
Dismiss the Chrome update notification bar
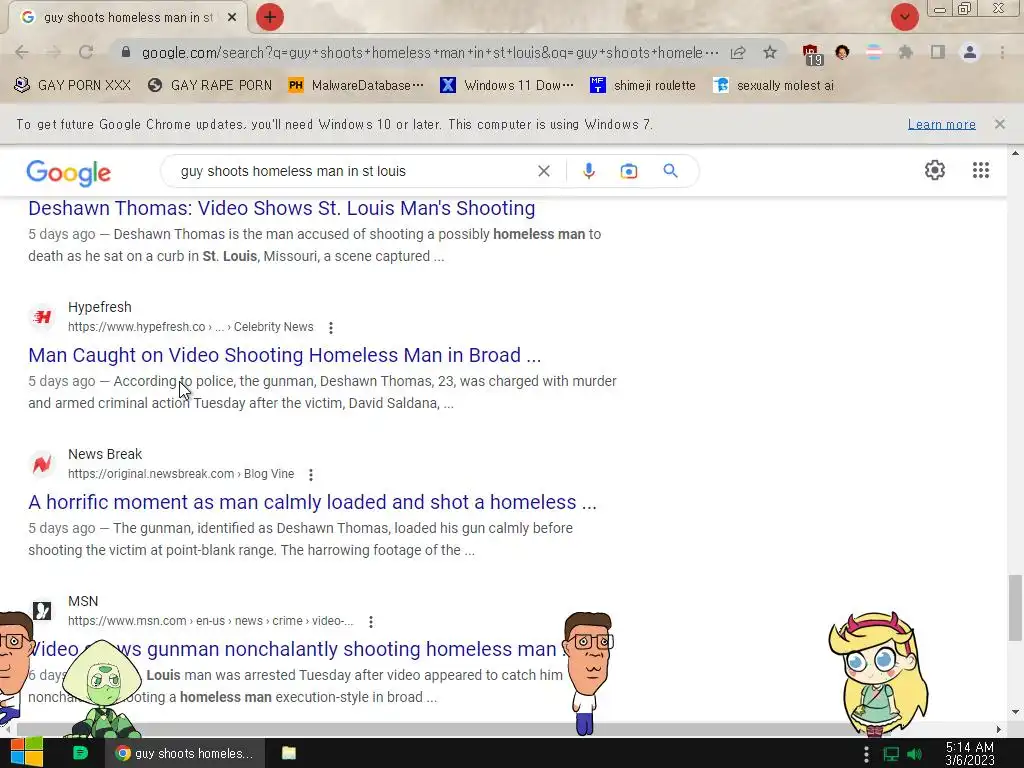[x=999, y=124]
